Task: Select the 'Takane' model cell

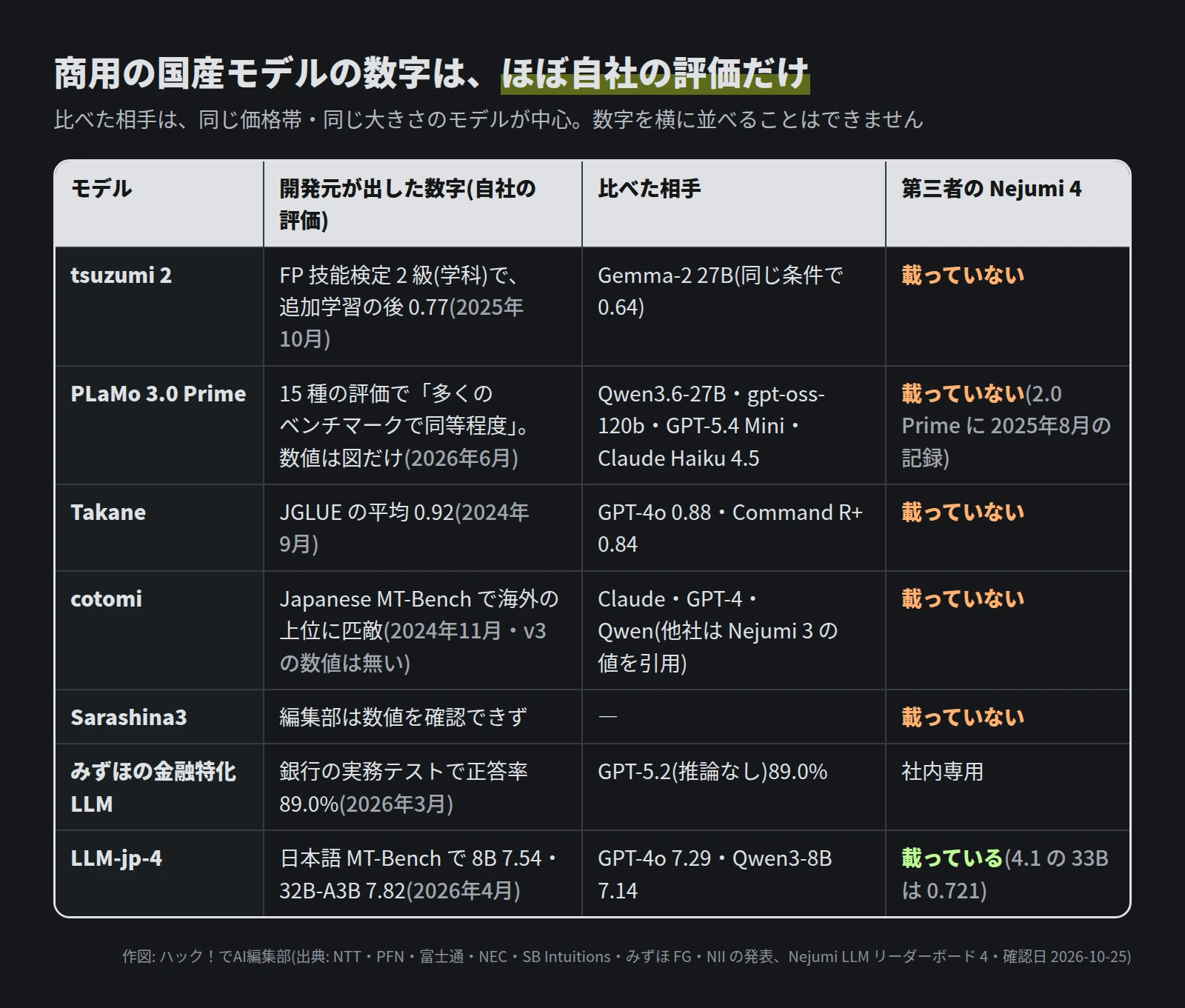Action: (x=159, y=528)
